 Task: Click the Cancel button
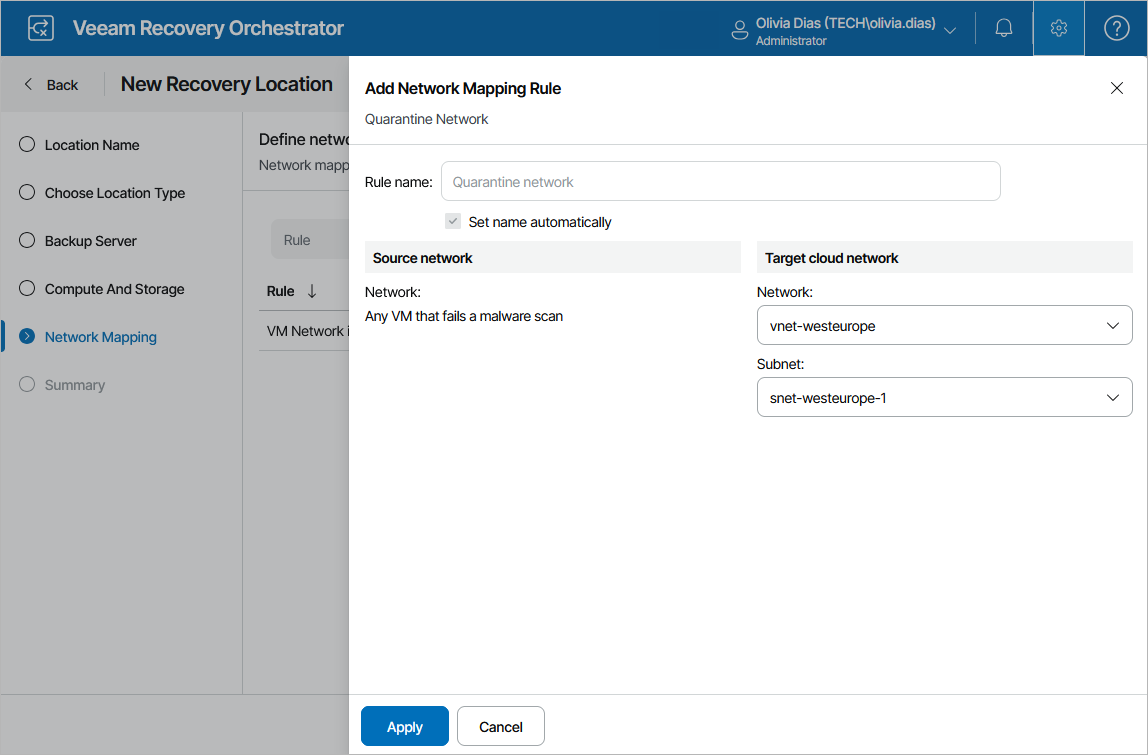pos(501,727)
